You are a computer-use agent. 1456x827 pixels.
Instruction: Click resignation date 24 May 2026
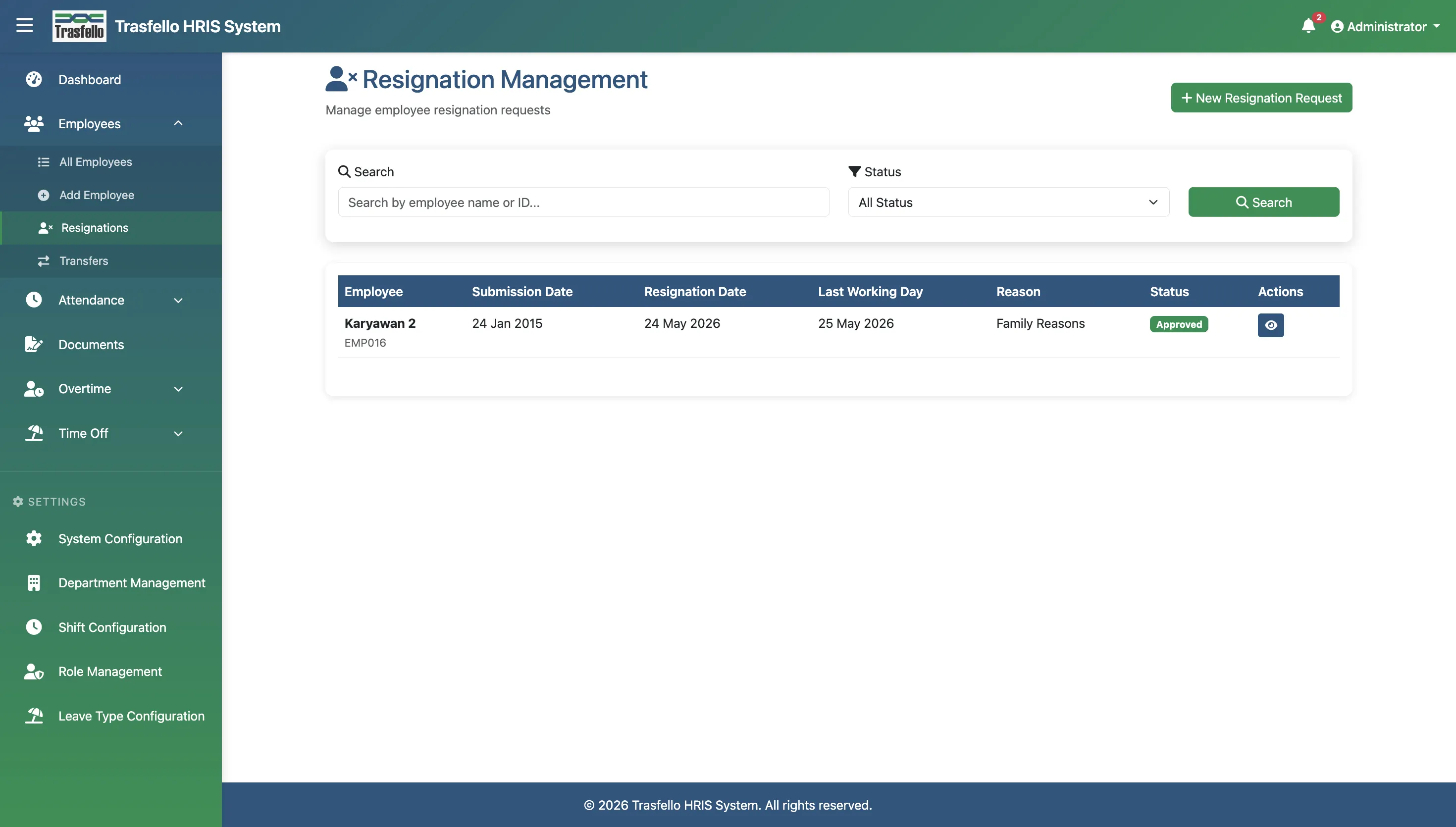(x=682, y=323)
